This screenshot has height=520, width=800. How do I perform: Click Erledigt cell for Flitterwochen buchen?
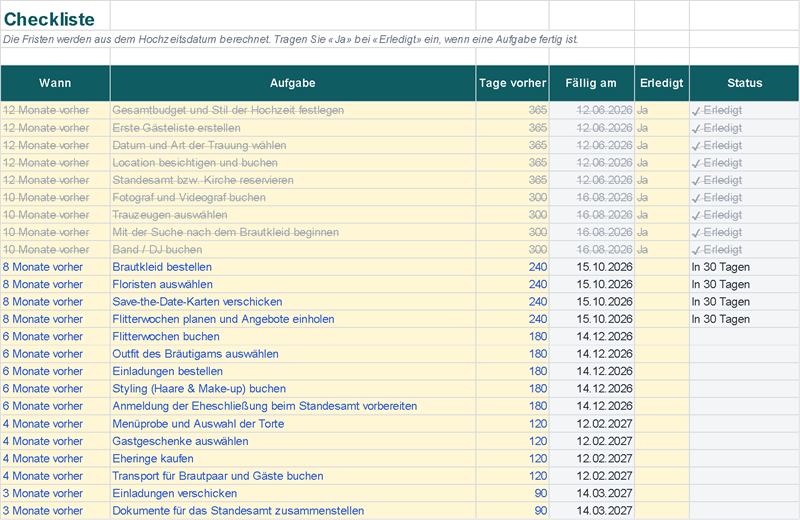[662, 336]
